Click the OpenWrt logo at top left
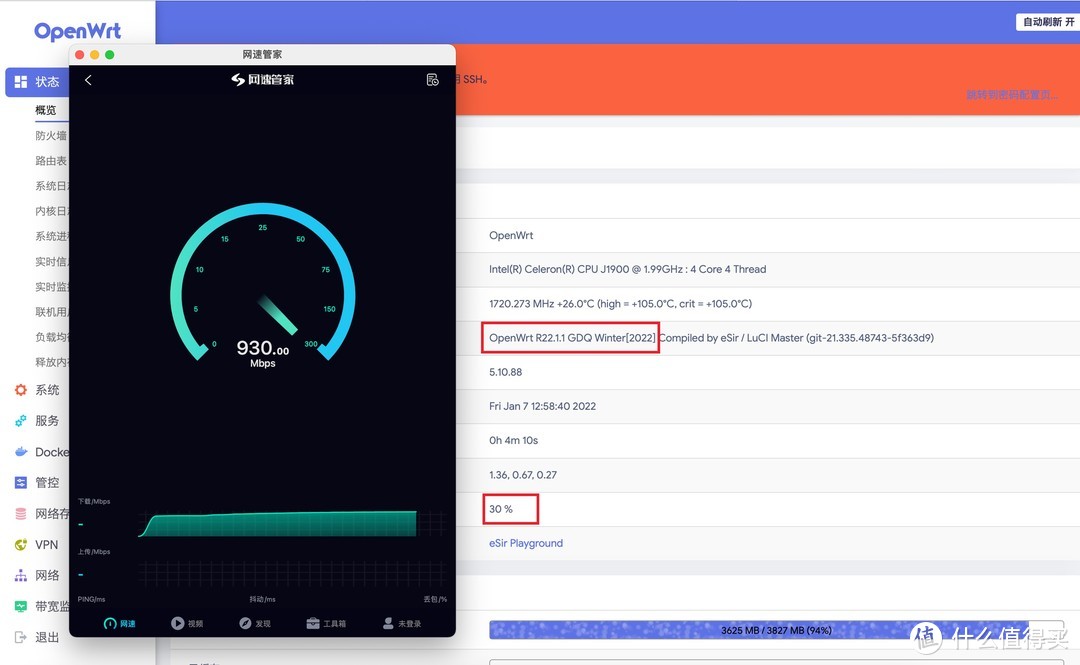The height and width of the screenshot is (665, 1080). tap(77, 31)
